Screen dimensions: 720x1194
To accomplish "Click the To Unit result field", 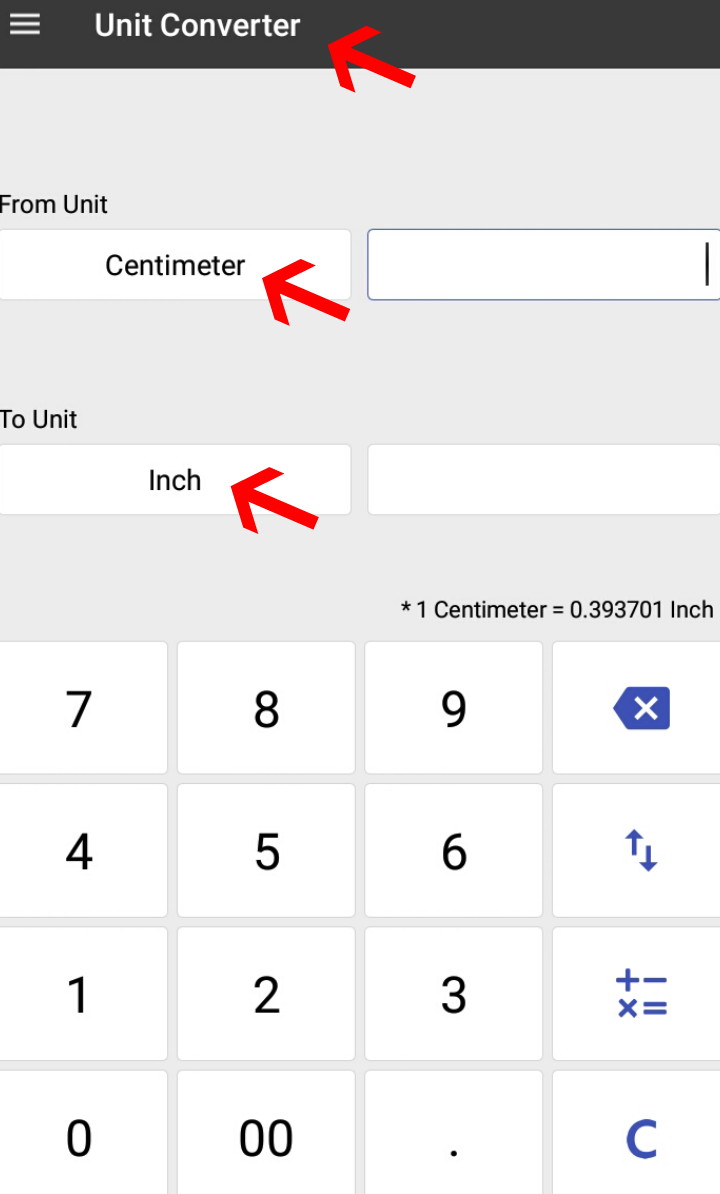I will (x=543, y=480).
